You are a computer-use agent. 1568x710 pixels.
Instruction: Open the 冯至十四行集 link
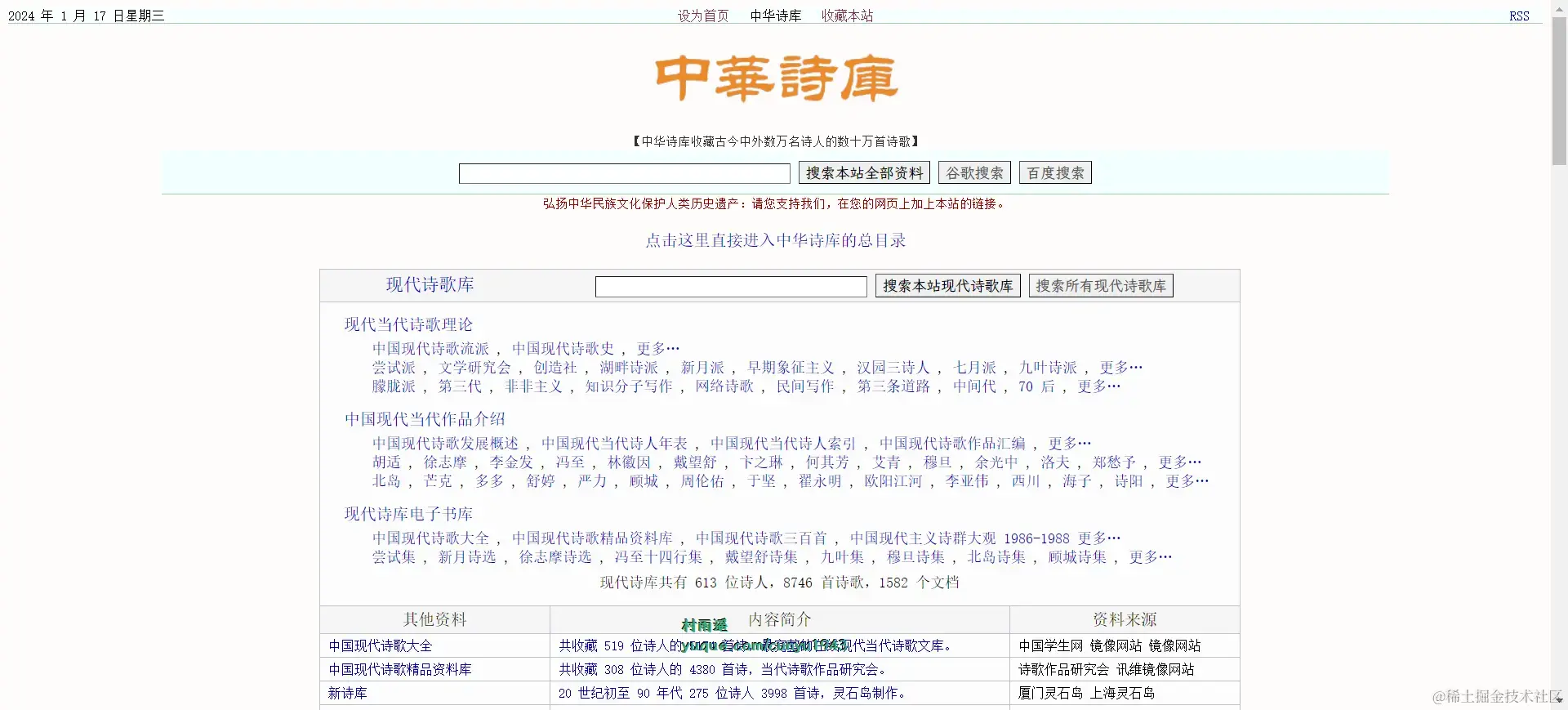[658, 557]
